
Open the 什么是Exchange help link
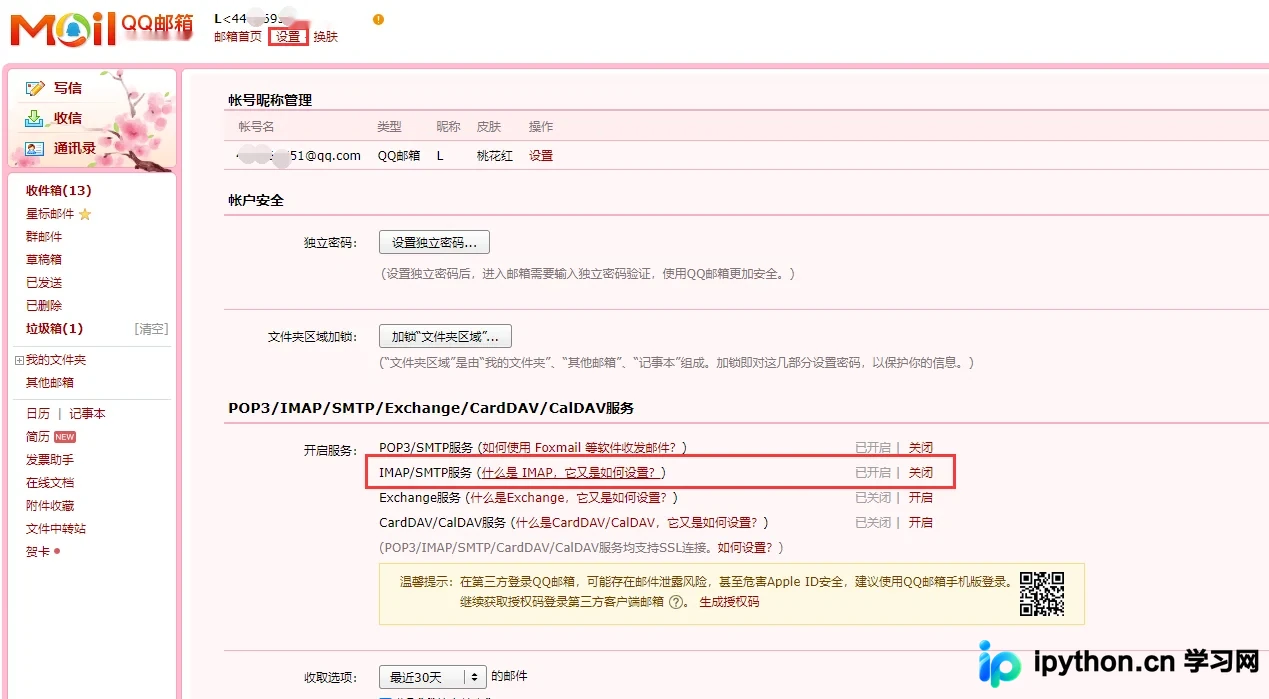pos(570,498)
